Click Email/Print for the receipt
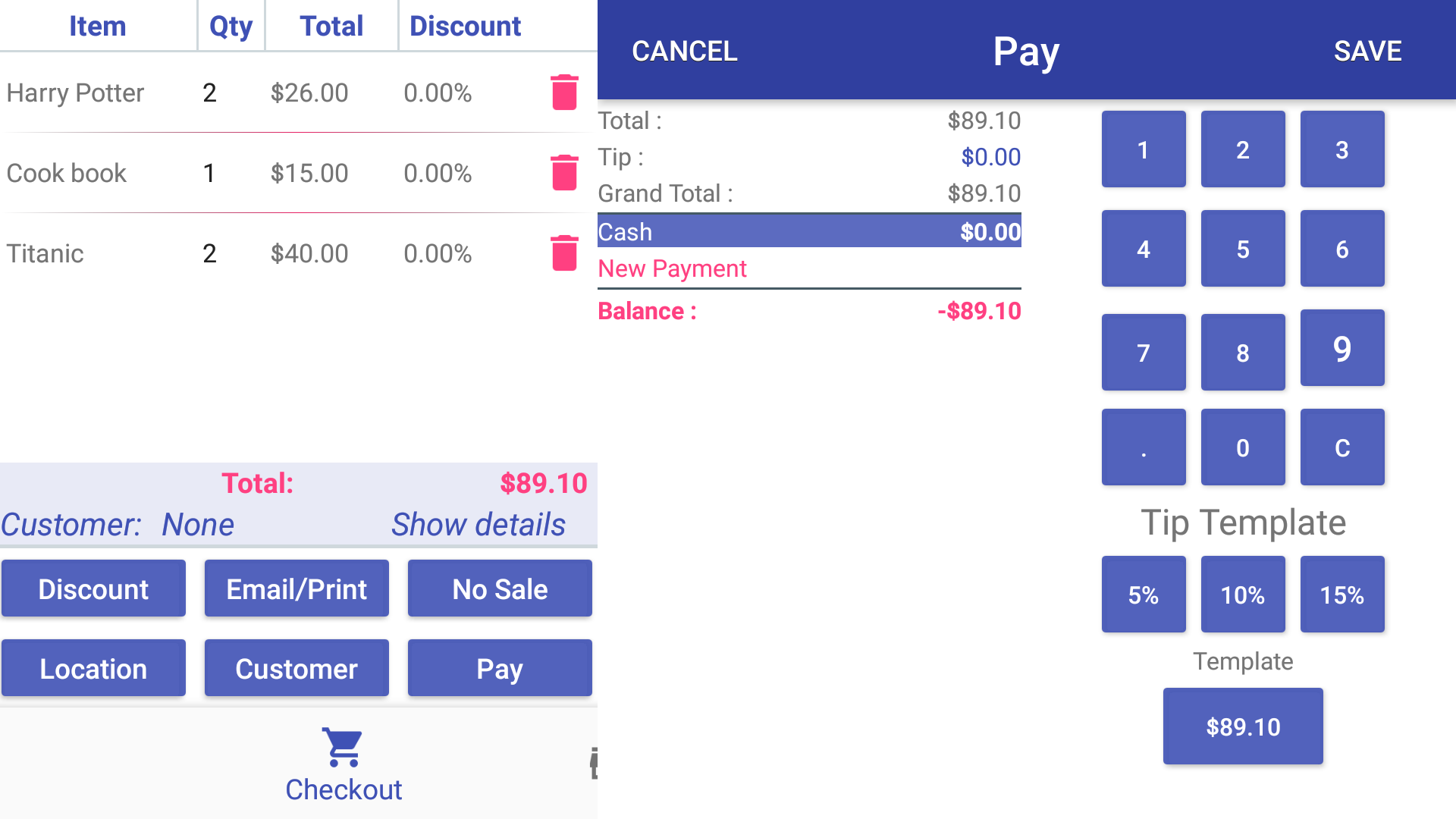The width and height of the screenshot is (1456, 819). click(x=297, y=588)
